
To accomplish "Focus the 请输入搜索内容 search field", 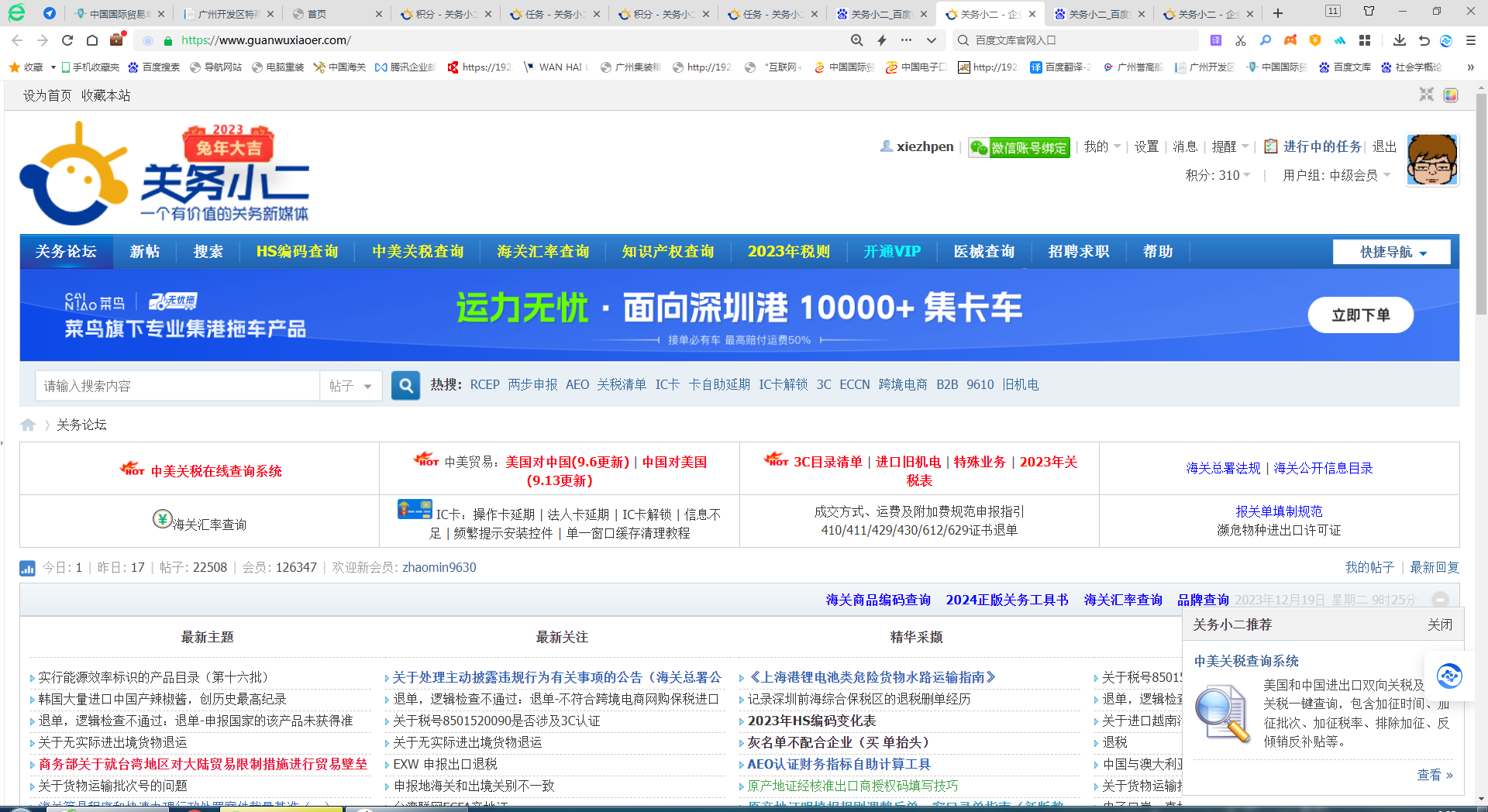I will [x=177, y=386].
